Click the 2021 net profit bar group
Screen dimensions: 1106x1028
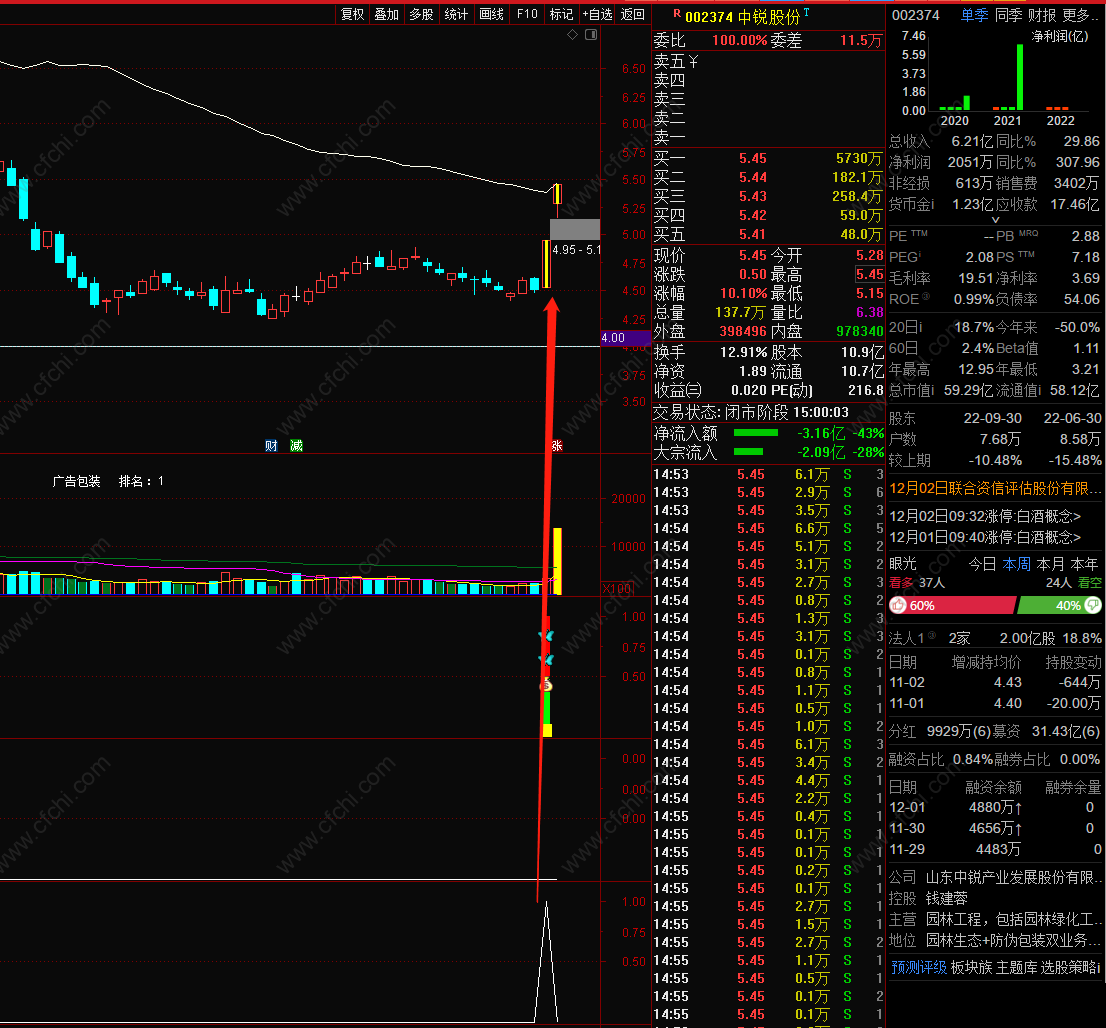(x=1007, y=78)
